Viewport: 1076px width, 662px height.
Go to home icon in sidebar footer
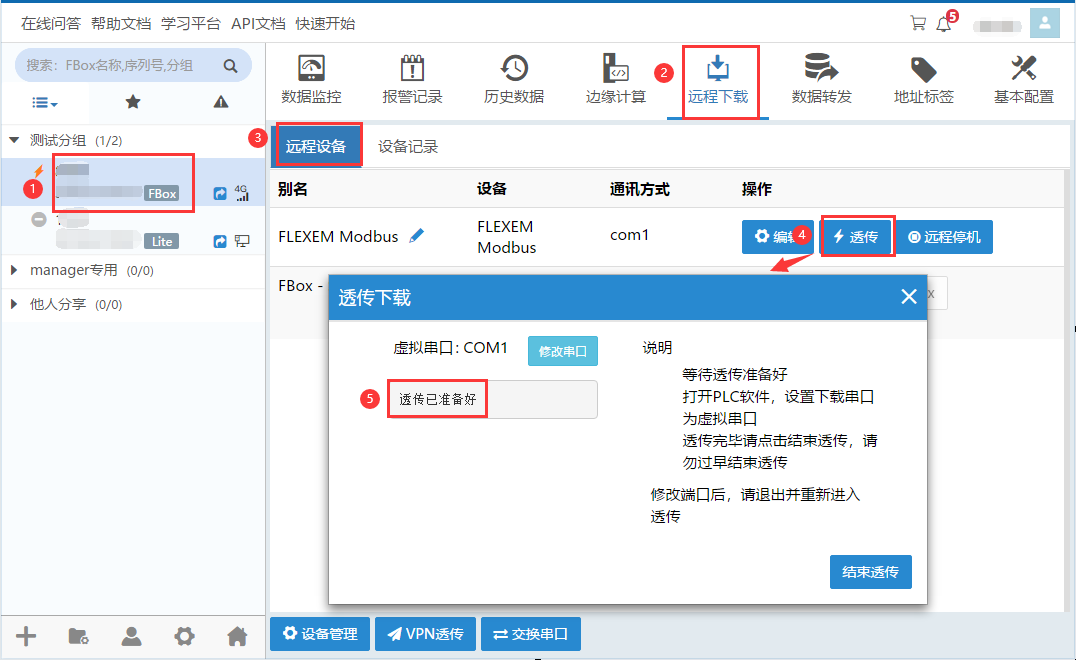[x=237, y=636]
